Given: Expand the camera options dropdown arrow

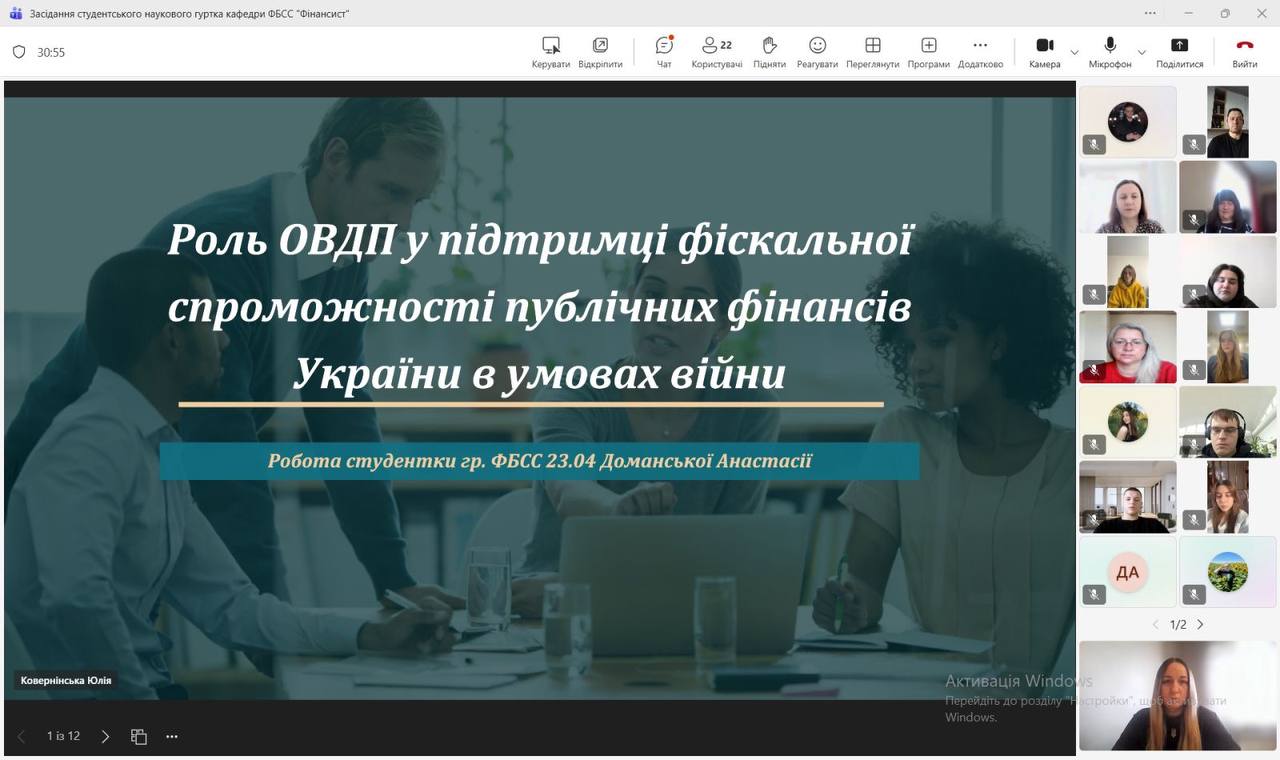Looking at the screenshot, I should pyautogui.click(x=1075, y=52).
